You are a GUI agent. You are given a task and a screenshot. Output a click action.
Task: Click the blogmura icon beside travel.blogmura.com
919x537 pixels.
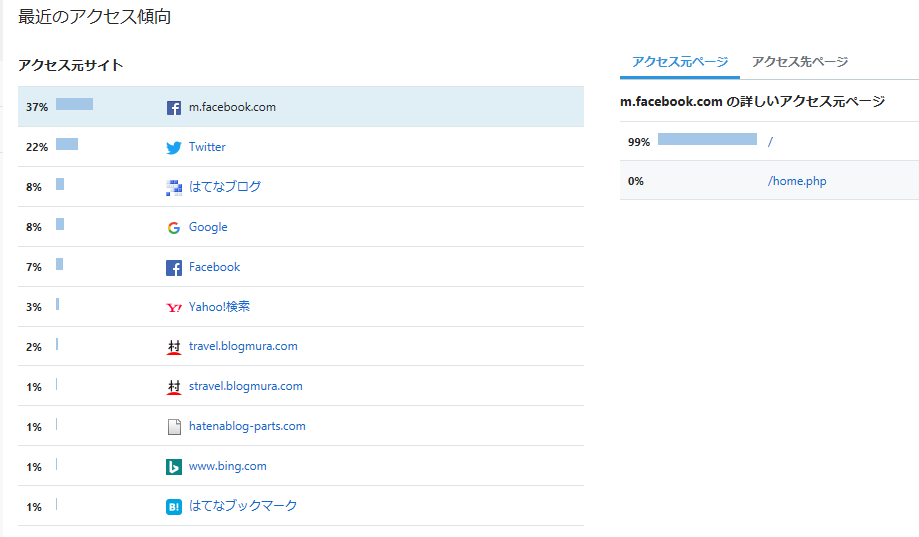tap(173, 347)
